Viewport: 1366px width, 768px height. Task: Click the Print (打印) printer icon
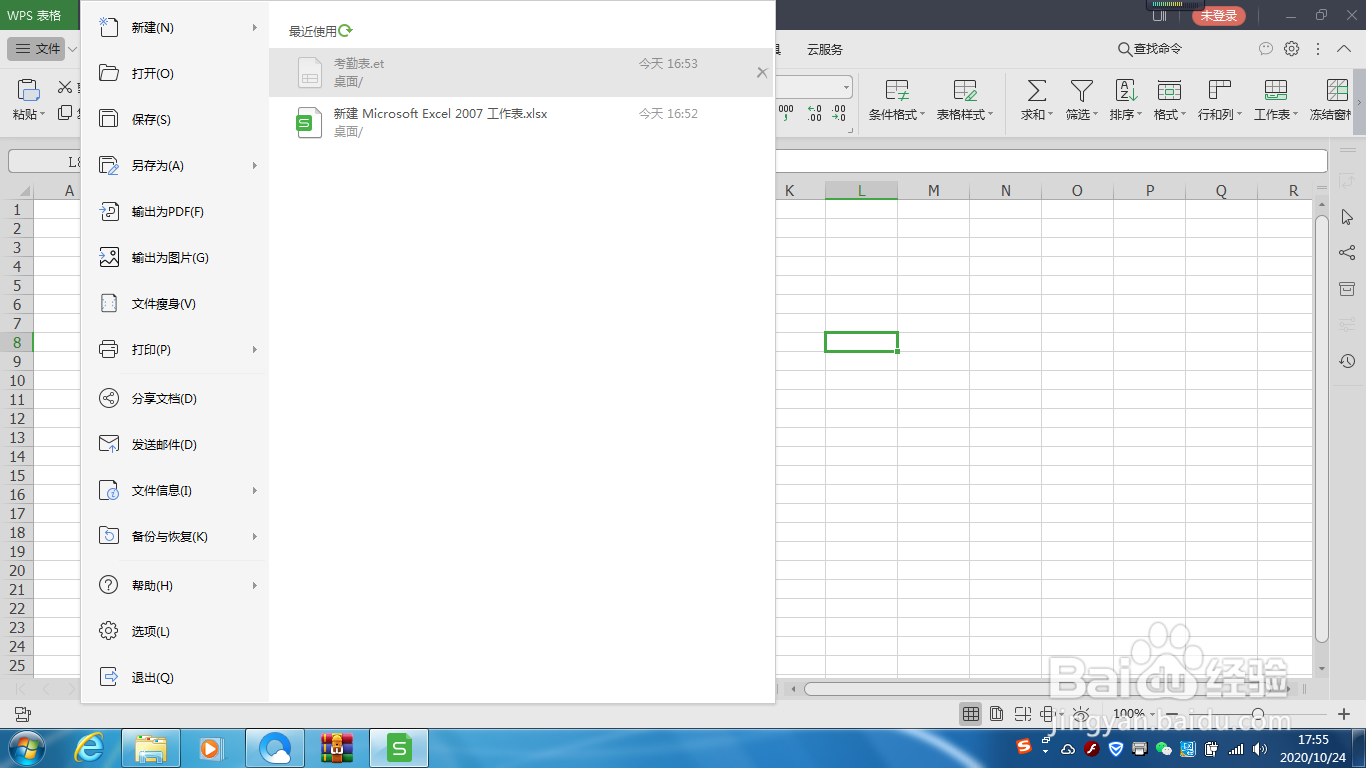(x=109, y=350)
